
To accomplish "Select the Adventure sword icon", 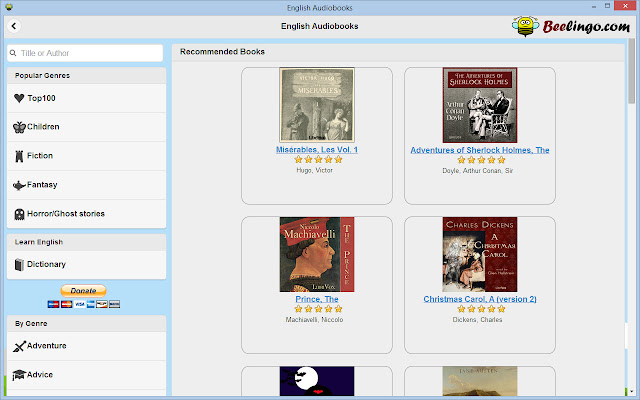I will pyautogui.click(x=19, y=346).
